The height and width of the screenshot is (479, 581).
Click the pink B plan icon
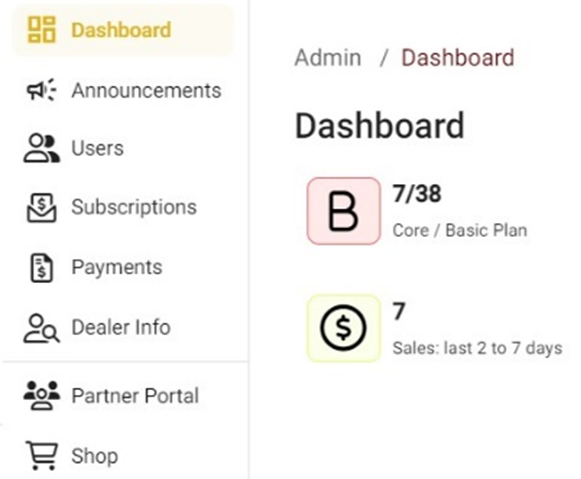pos(343,211)
